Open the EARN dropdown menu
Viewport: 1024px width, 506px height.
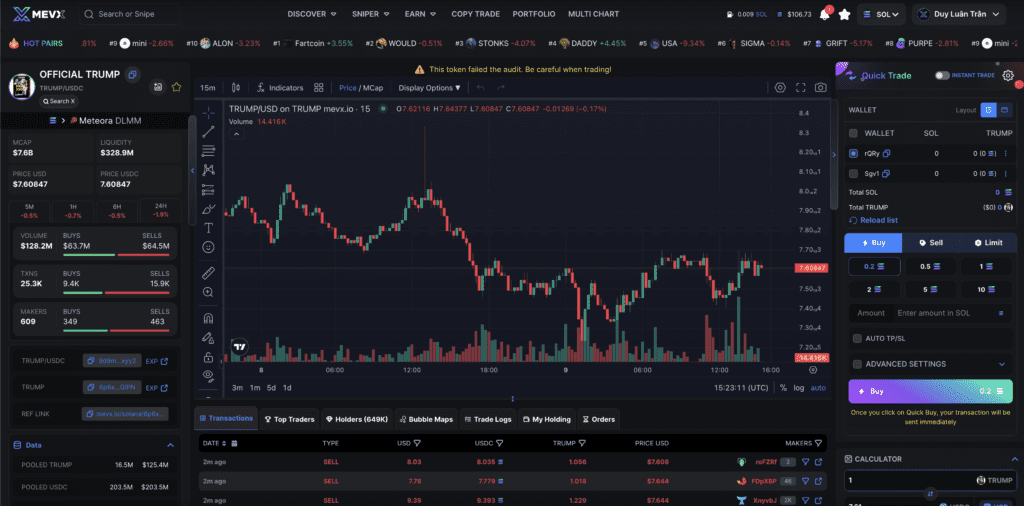click(421, 14)
